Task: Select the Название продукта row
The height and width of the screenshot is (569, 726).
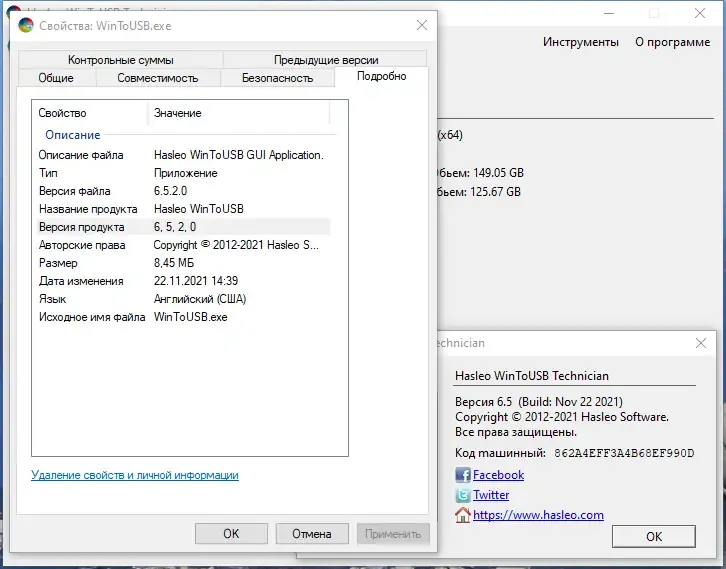Action: [x=183, y=209]
